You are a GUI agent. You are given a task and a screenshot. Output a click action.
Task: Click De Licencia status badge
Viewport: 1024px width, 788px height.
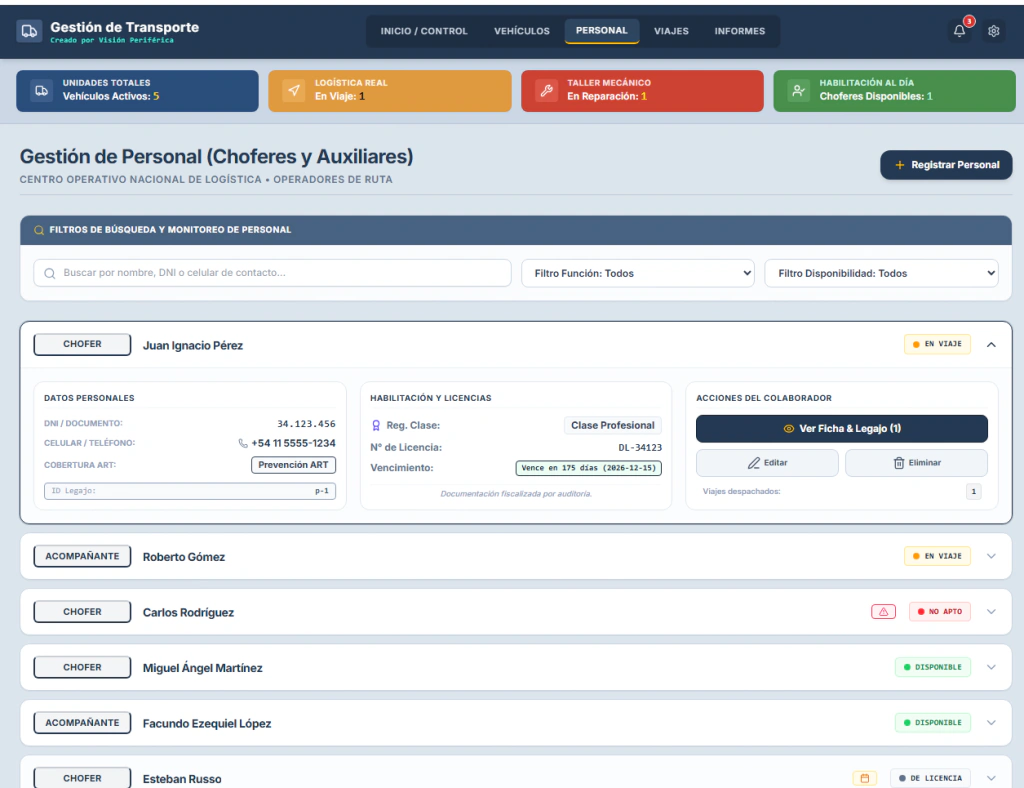[x=930, y=778]
